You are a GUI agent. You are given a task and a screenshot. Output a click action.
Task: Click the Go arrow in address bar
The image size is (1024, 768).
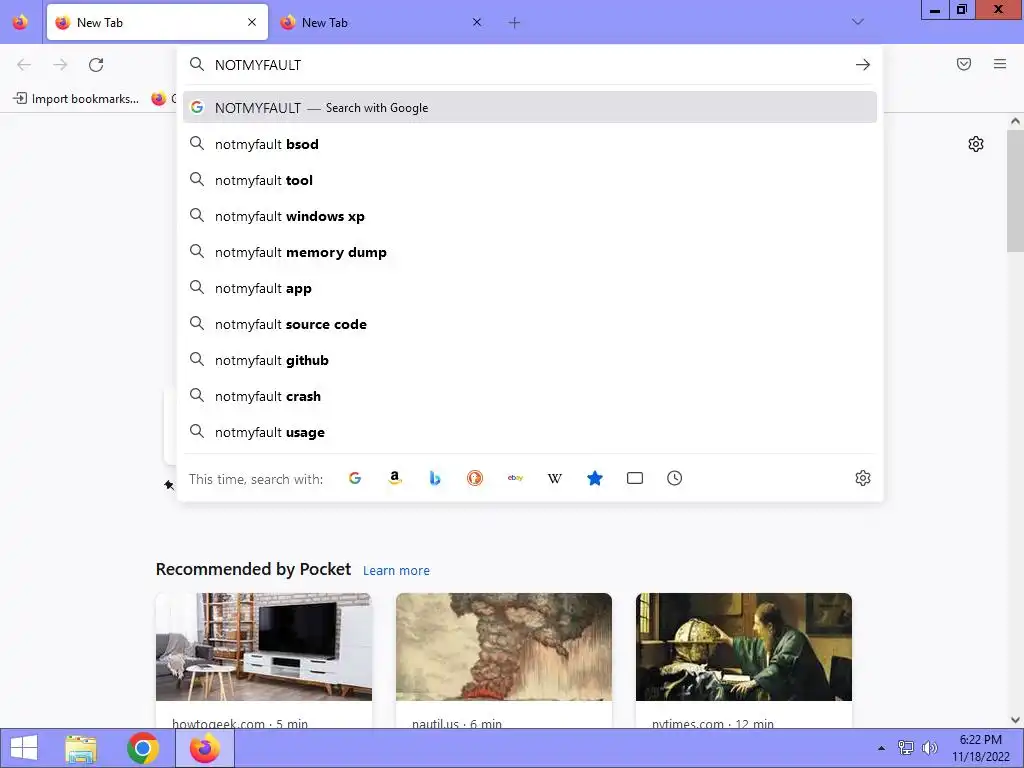pos(863,65)
